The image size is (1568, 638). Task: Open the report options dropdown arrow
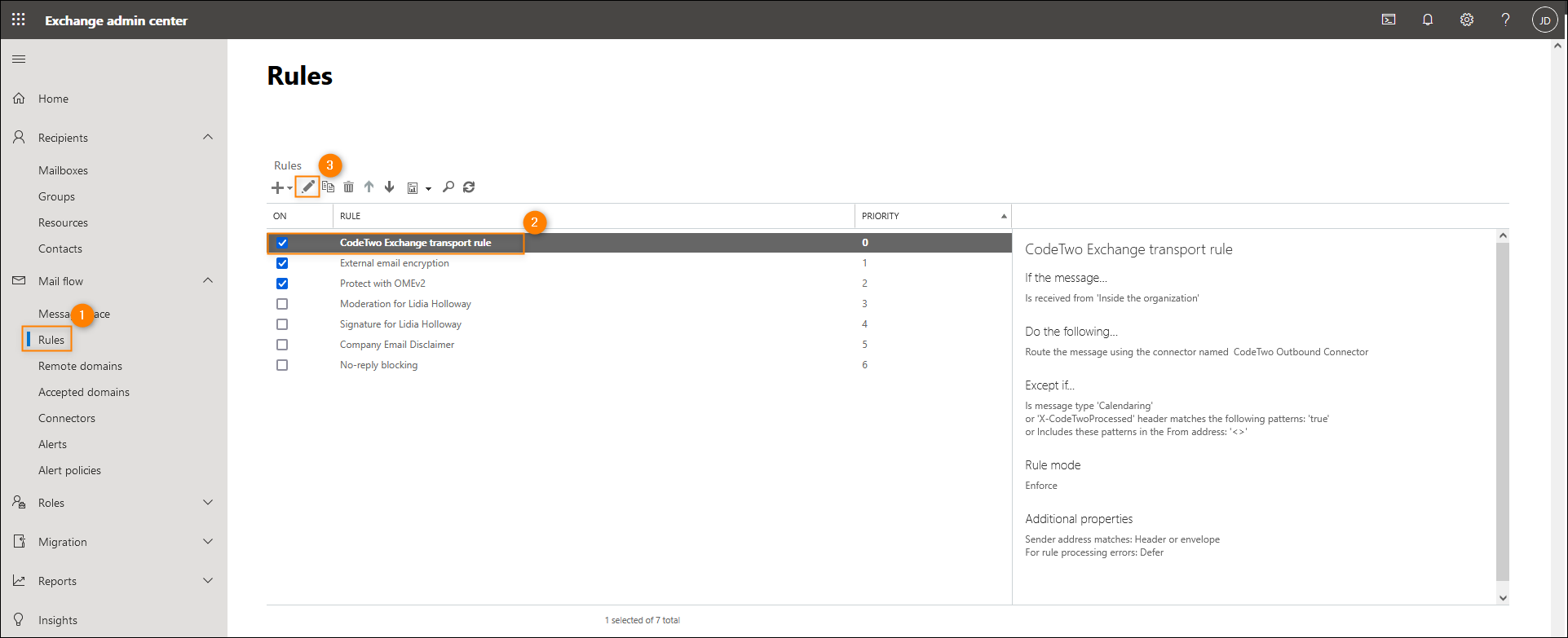tap(428, 189)
